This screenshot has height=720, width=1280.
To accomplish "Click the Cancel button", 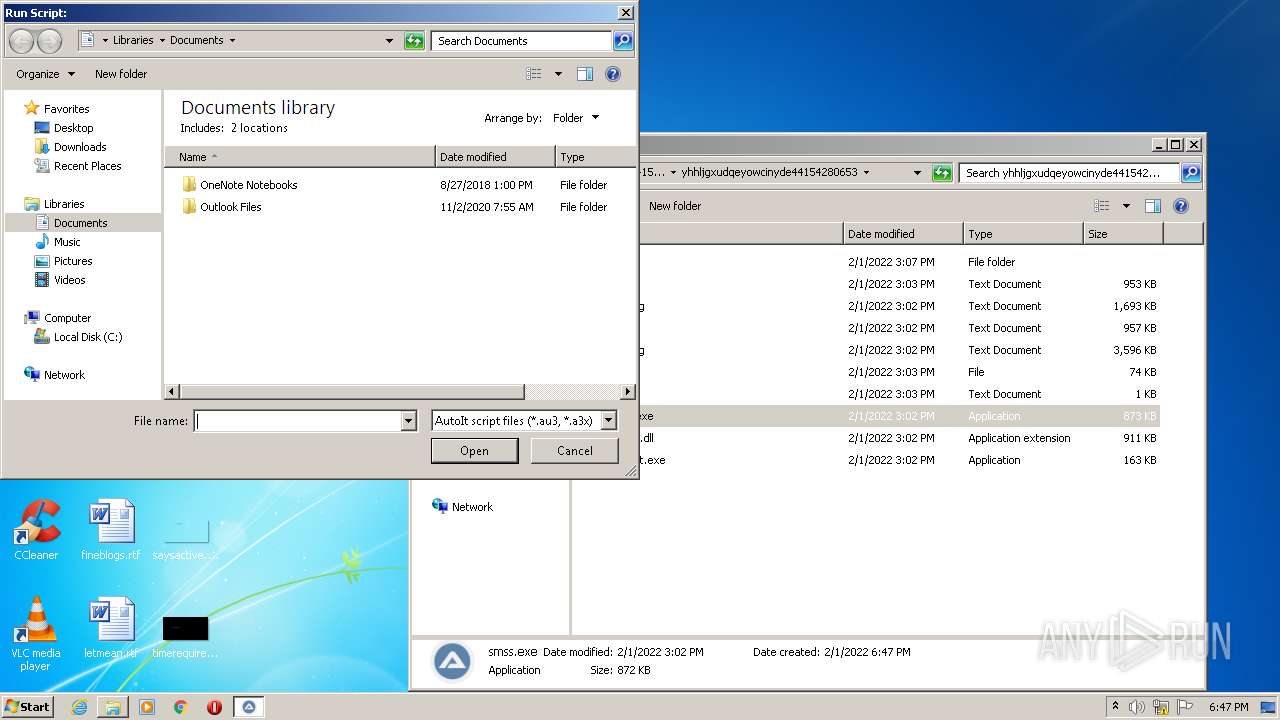I will (575, 451).
